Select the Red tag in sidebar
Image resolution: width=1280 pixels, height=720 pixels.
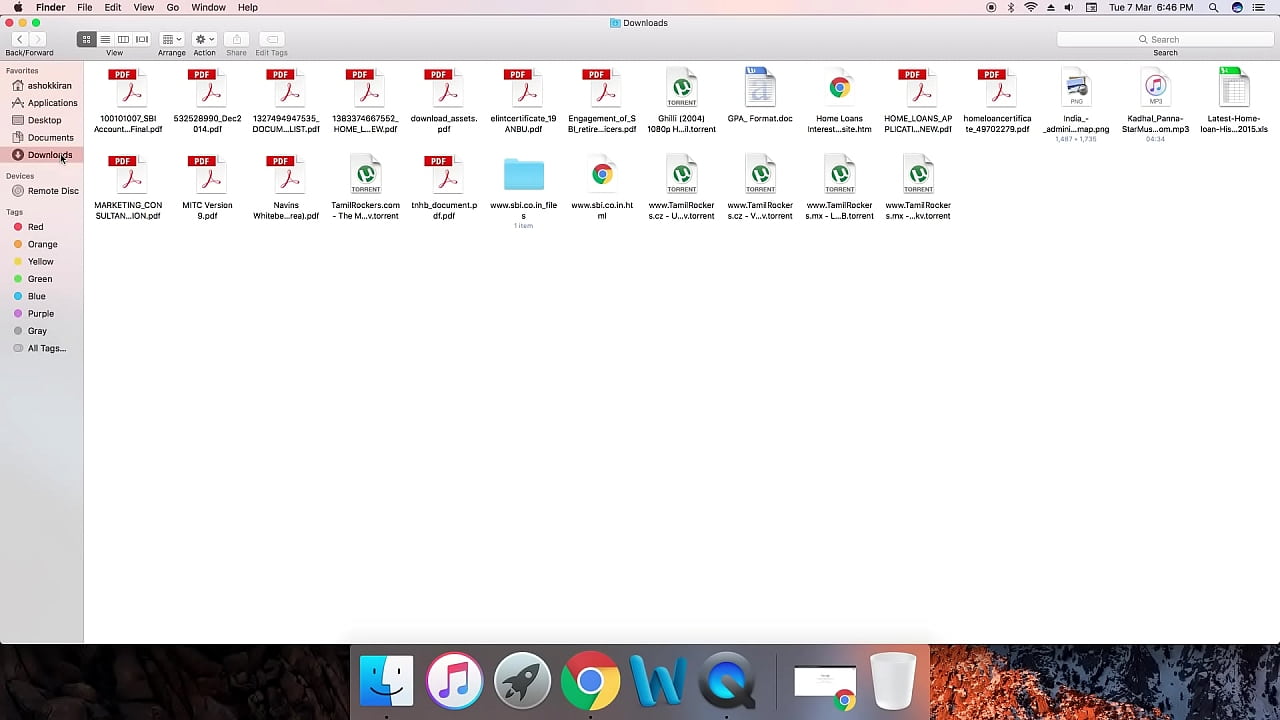(35, 227)
